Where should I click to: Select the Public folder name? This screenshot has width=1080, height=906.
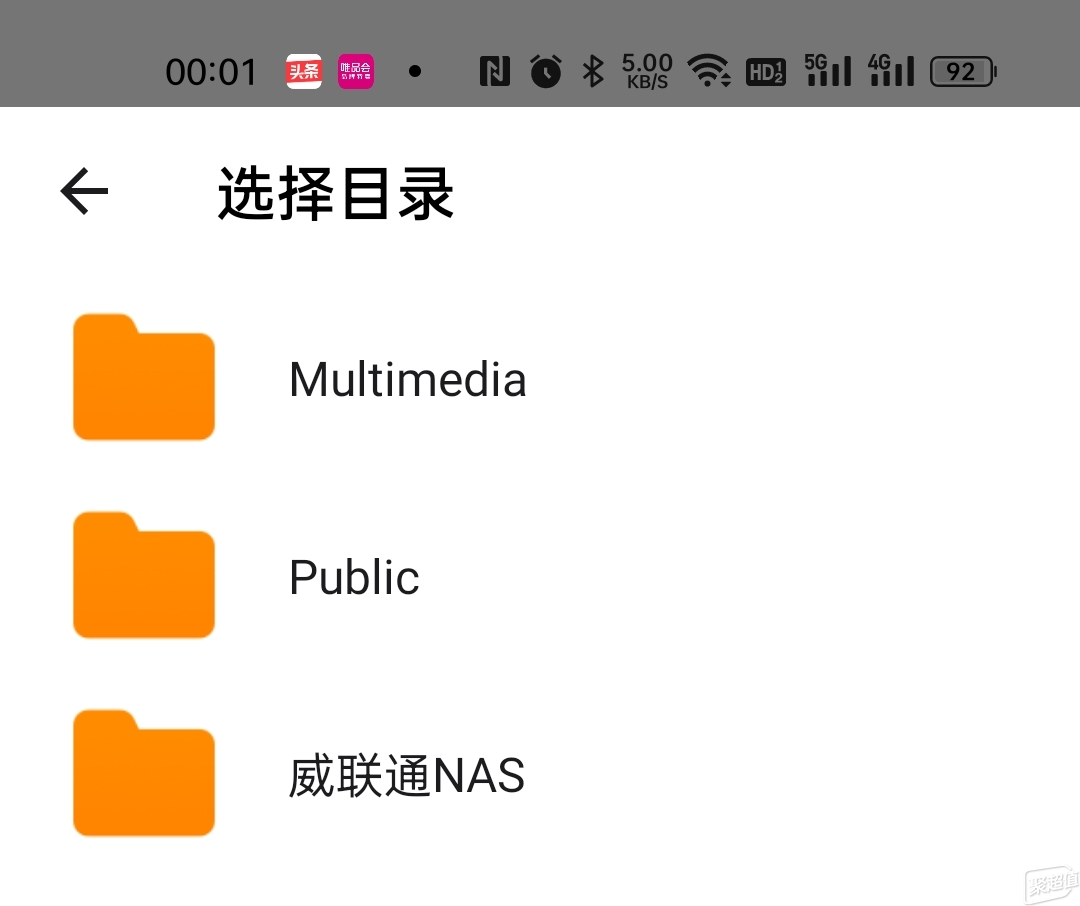click(354, 577)
